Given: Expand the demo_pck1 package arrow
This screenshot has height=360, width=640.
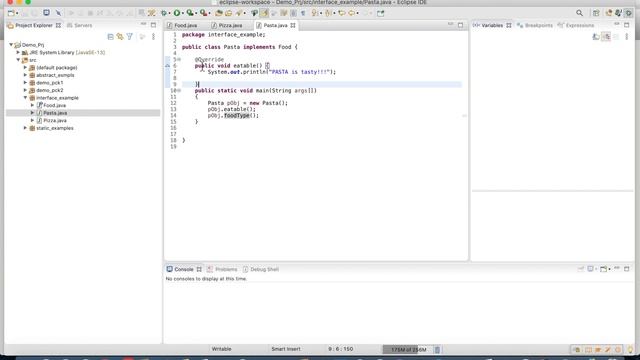Looking at the screenshot, I should 25,83.
